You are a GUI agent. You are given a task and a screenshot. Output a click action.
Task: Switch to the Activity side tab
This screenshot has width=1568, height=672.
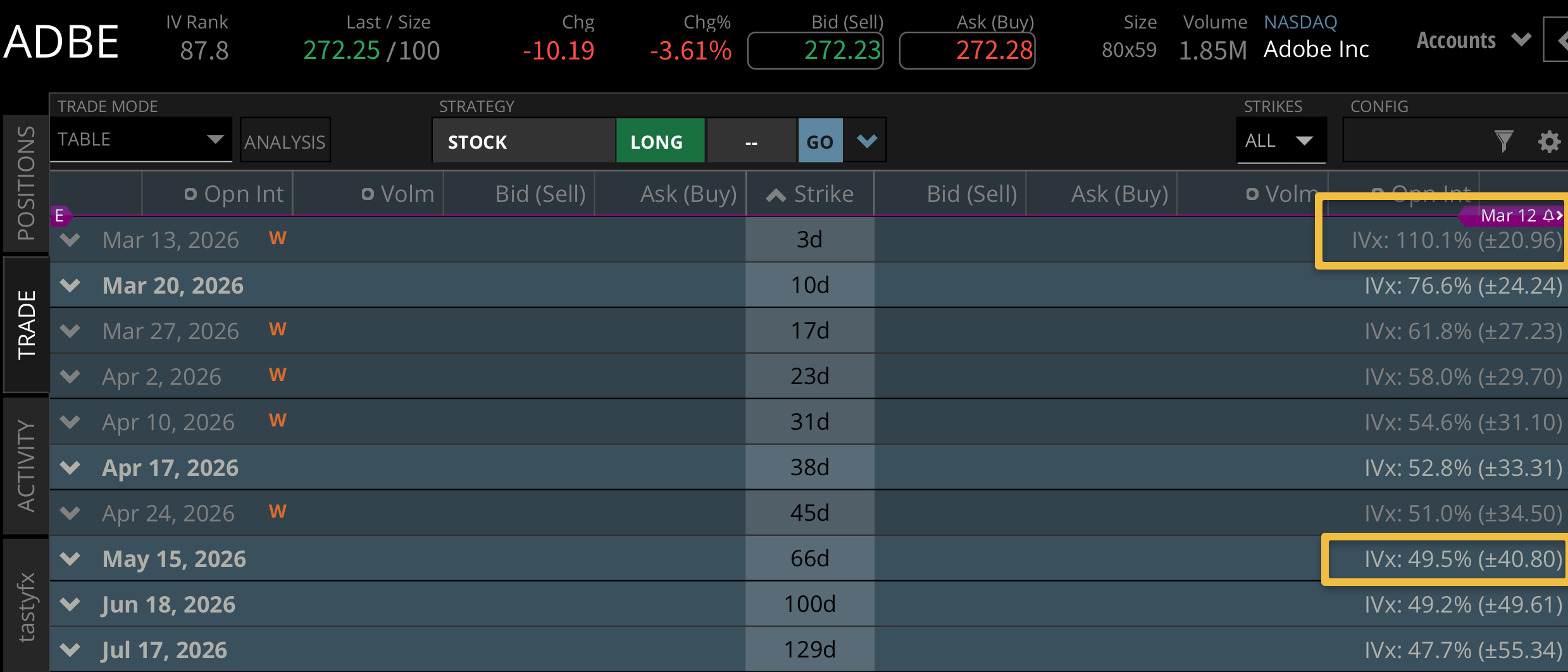click(26, 465)
